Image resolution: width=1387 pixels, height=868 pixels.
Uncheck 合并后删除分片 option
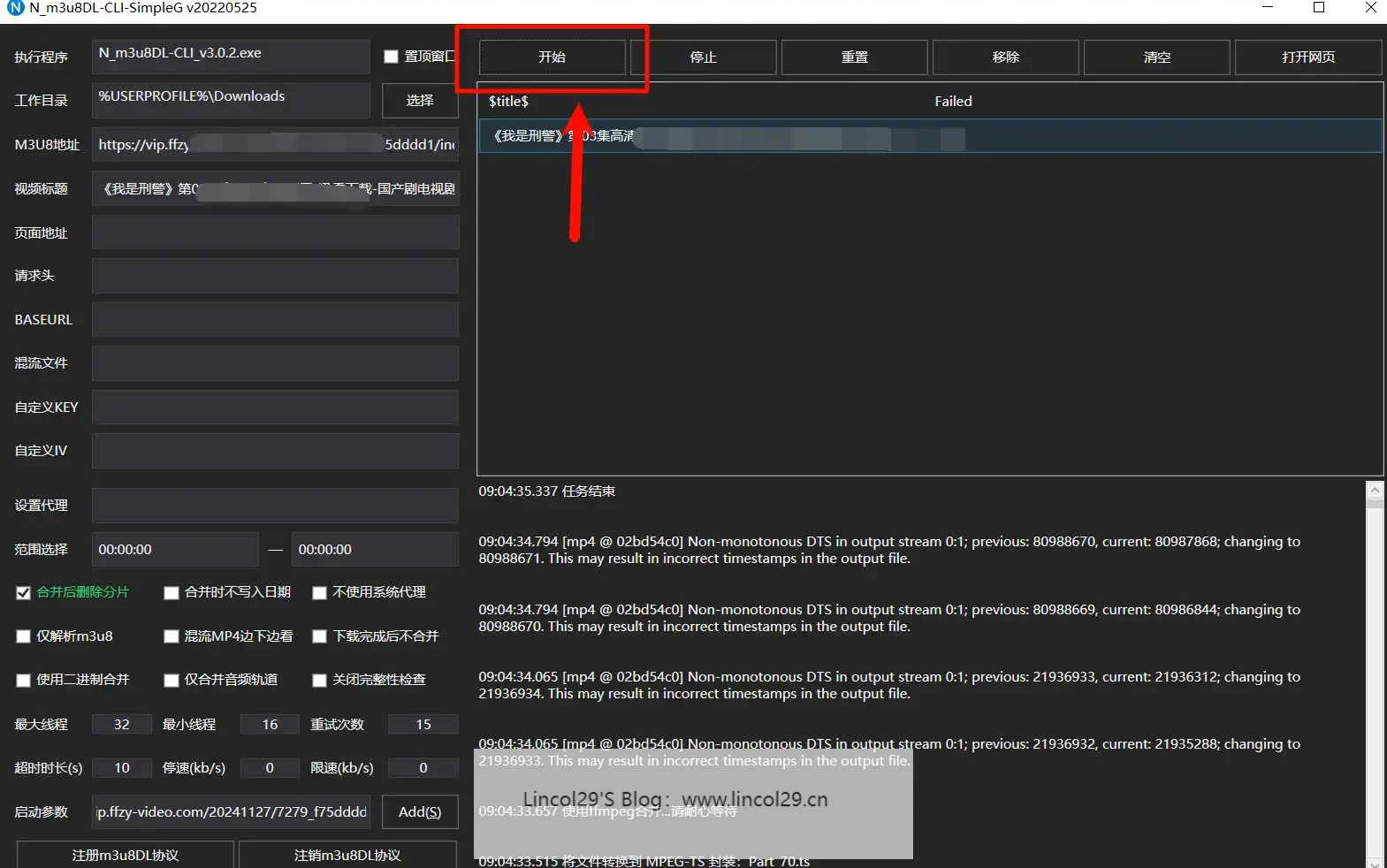click(x=24, y=593)
